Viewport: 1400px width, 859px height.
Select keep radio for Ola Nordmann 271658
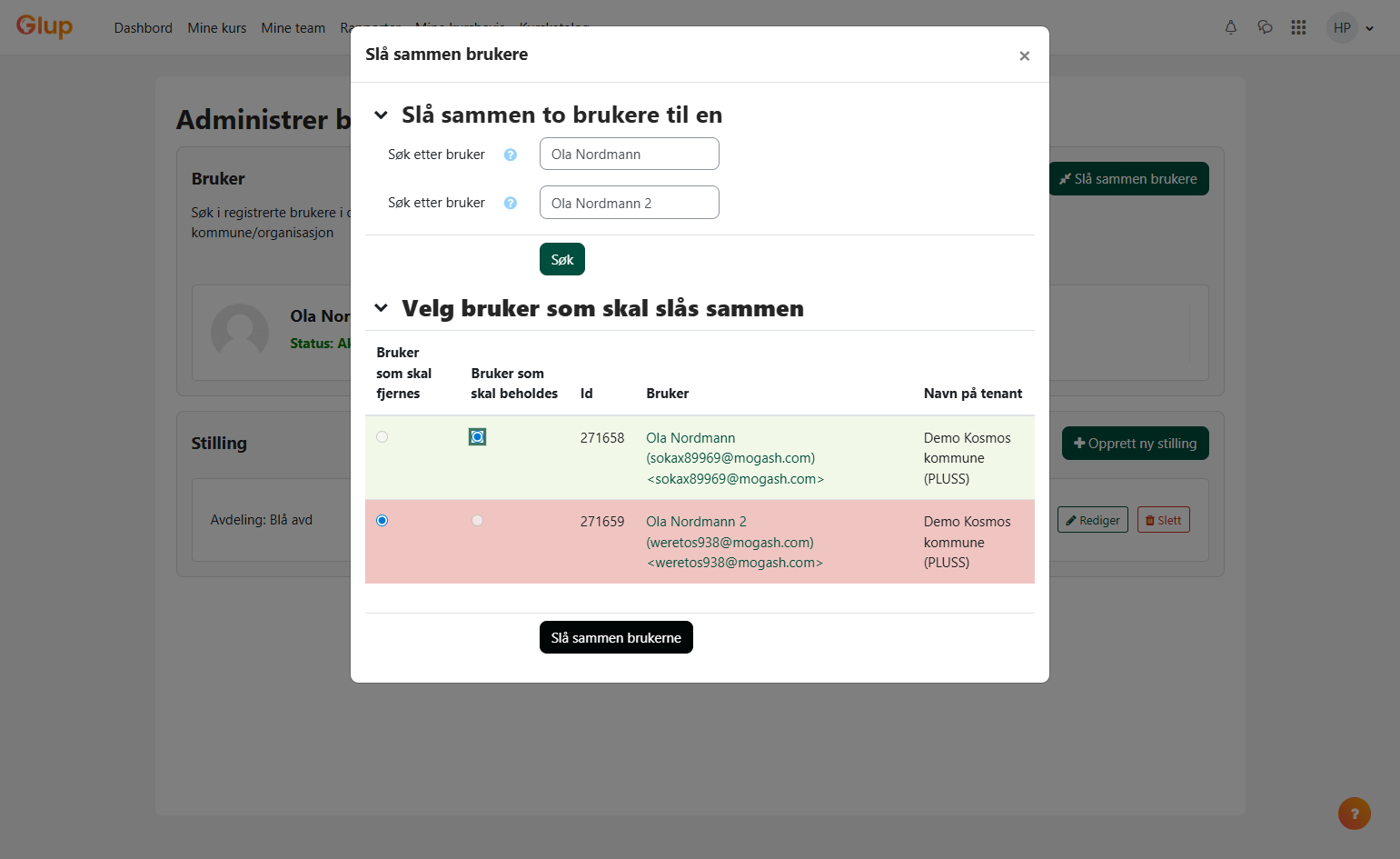coord(477,437)
